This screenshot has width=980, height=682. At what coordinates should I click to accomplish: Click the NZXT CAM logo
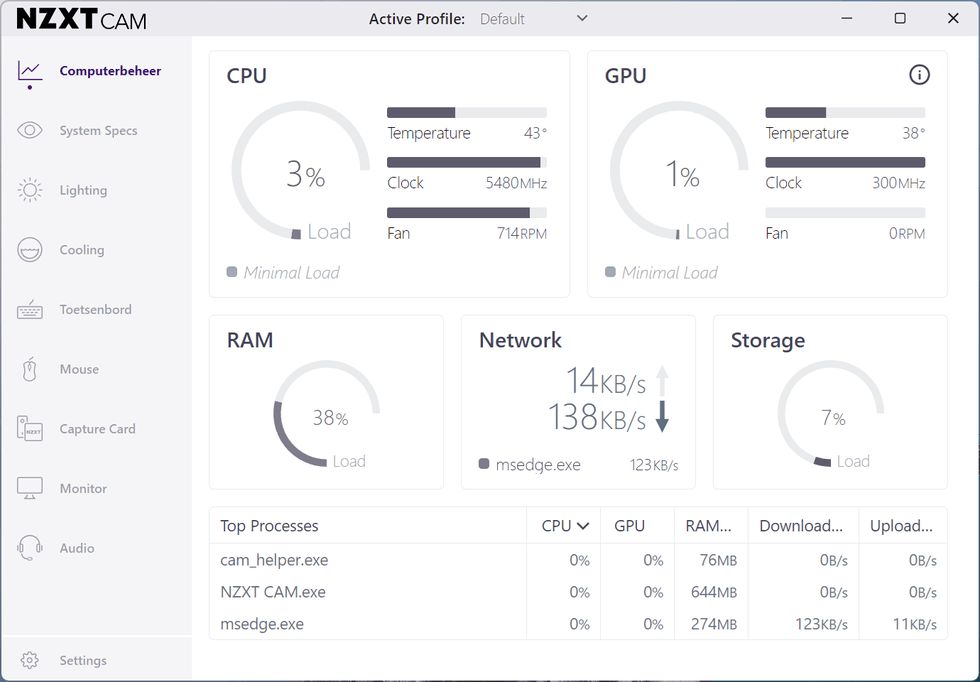pos(81,19)
